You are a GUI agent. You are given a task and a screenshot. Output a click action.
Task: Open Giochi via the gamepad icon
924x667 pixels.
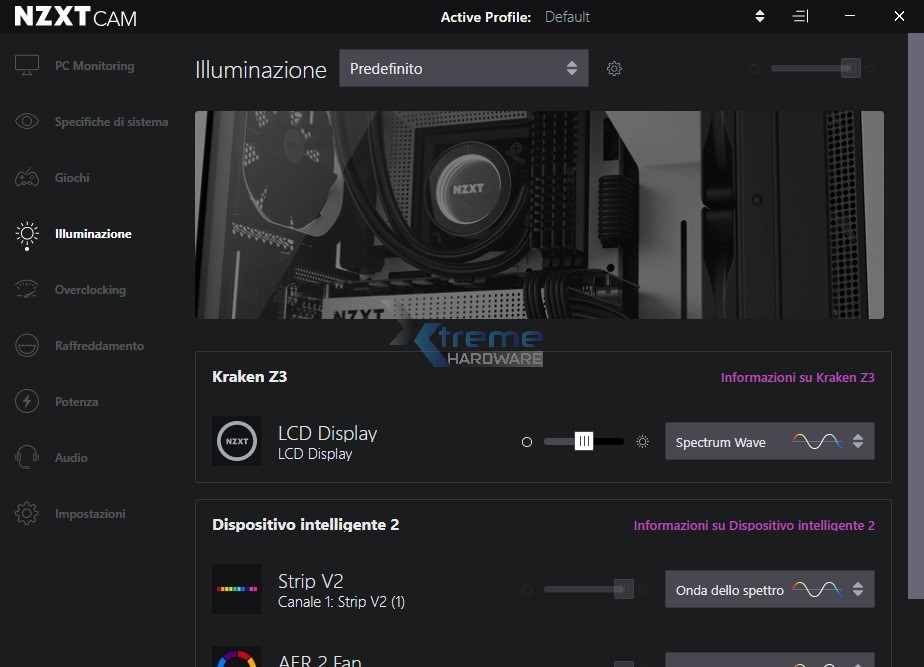27,178
